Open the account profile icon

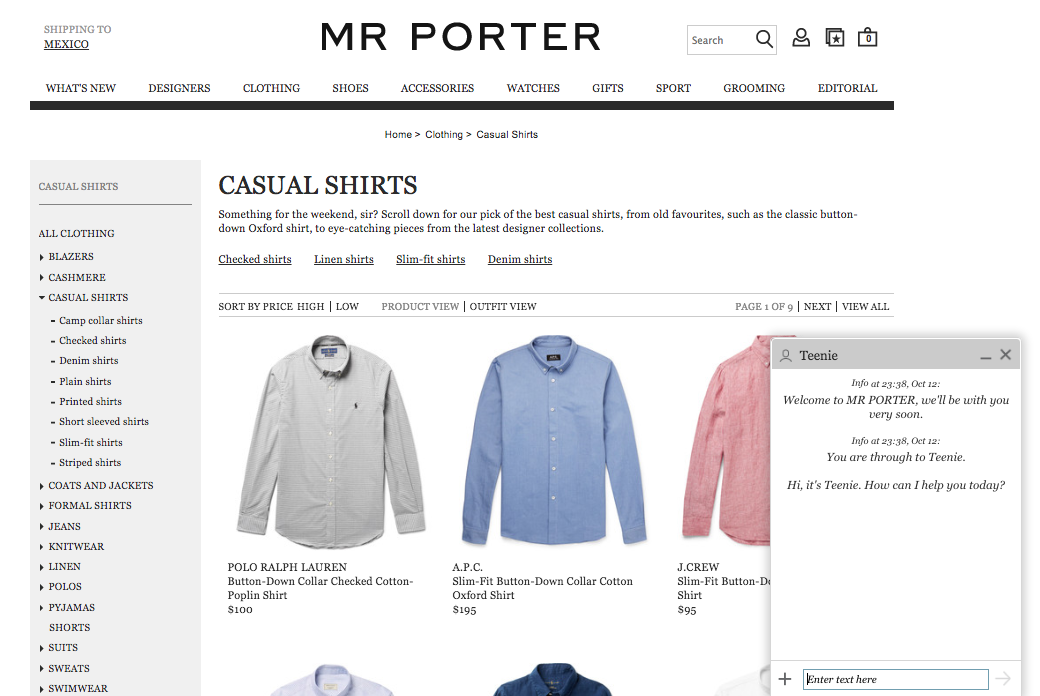coord(801,38)
